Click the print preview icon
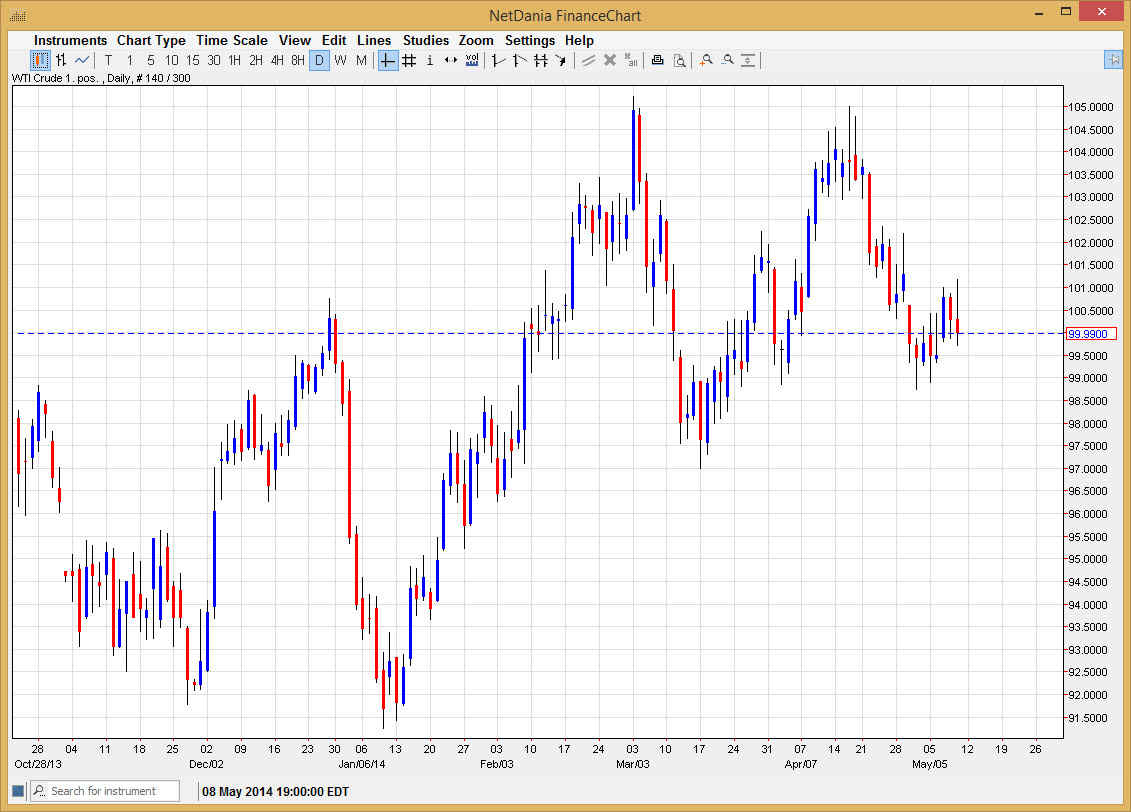1131x812 pixels. pyautogui.click(x=679, y=60)
